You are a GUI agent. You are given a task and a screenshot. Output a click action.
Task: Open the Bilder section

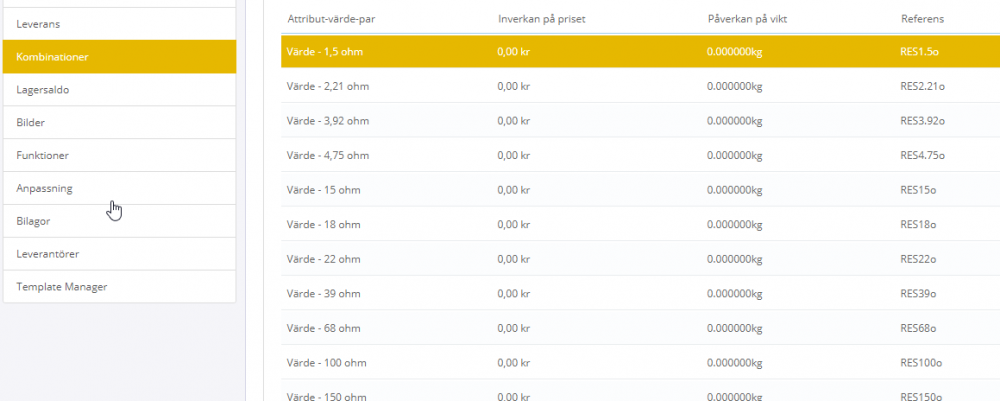[118, 123]
